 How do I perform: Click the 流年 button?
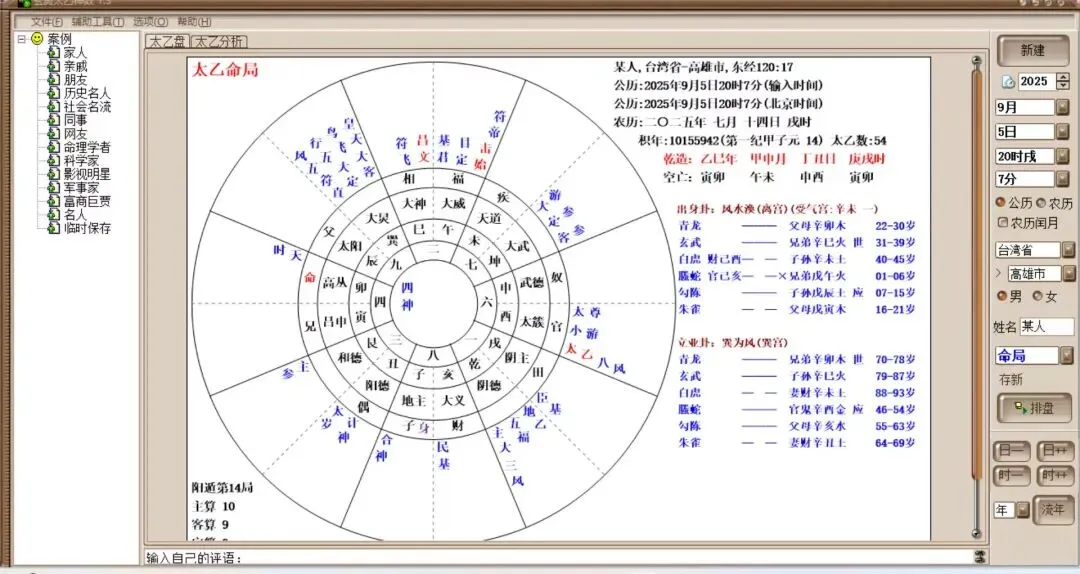[1052, 510]
